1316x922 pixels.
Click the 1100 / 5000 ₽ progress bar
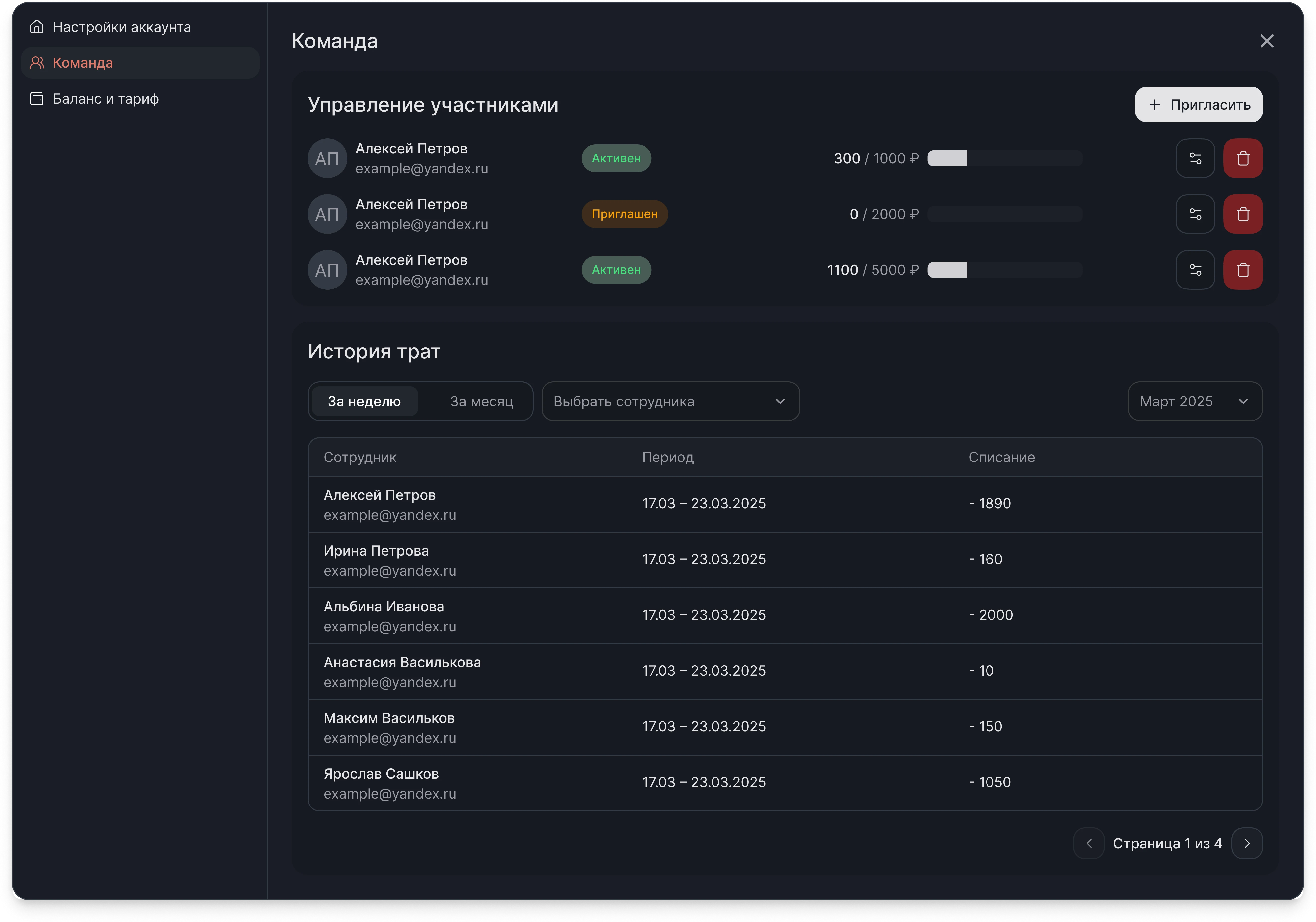pos(1004,270)
